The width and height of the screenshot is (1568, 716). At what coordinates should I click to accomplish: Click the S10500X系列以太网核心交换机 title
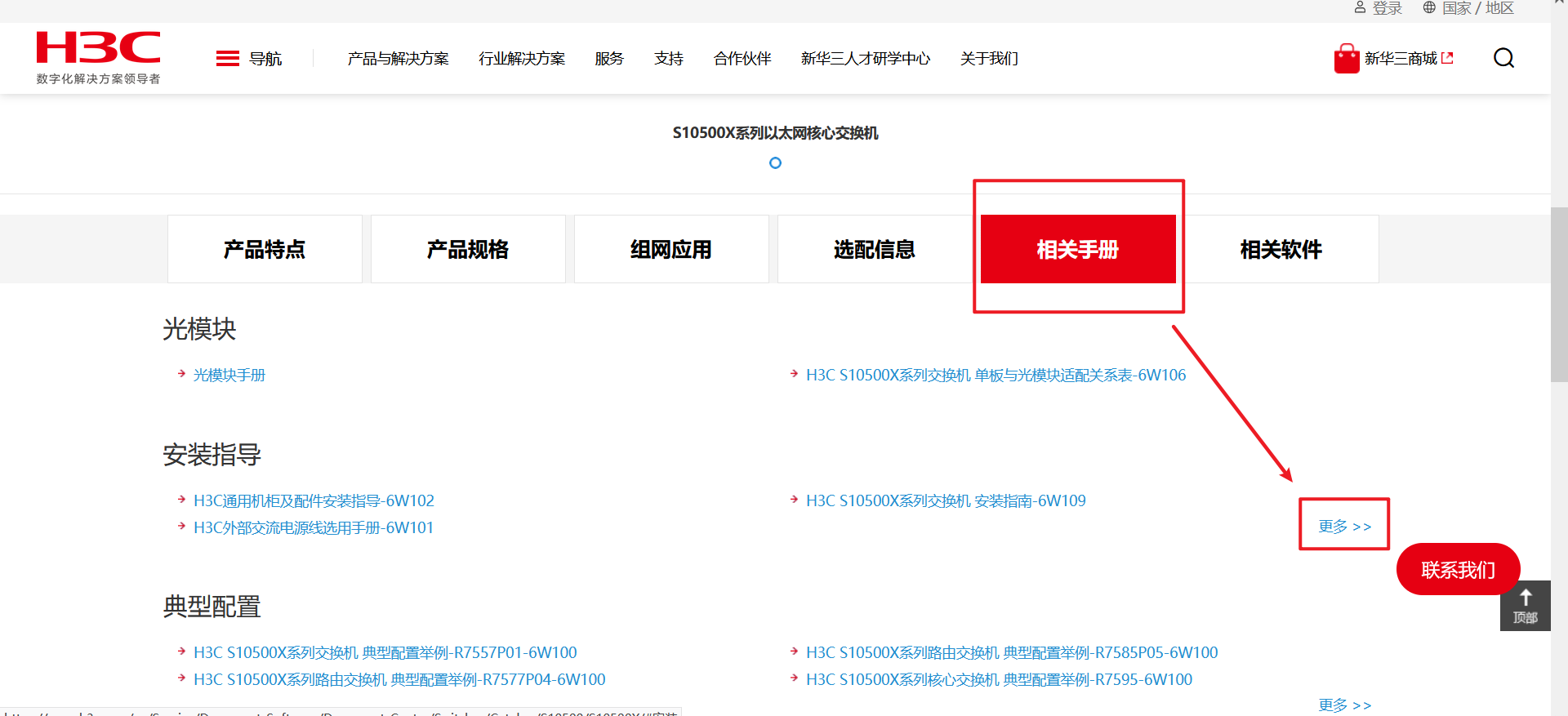[776, 133]
